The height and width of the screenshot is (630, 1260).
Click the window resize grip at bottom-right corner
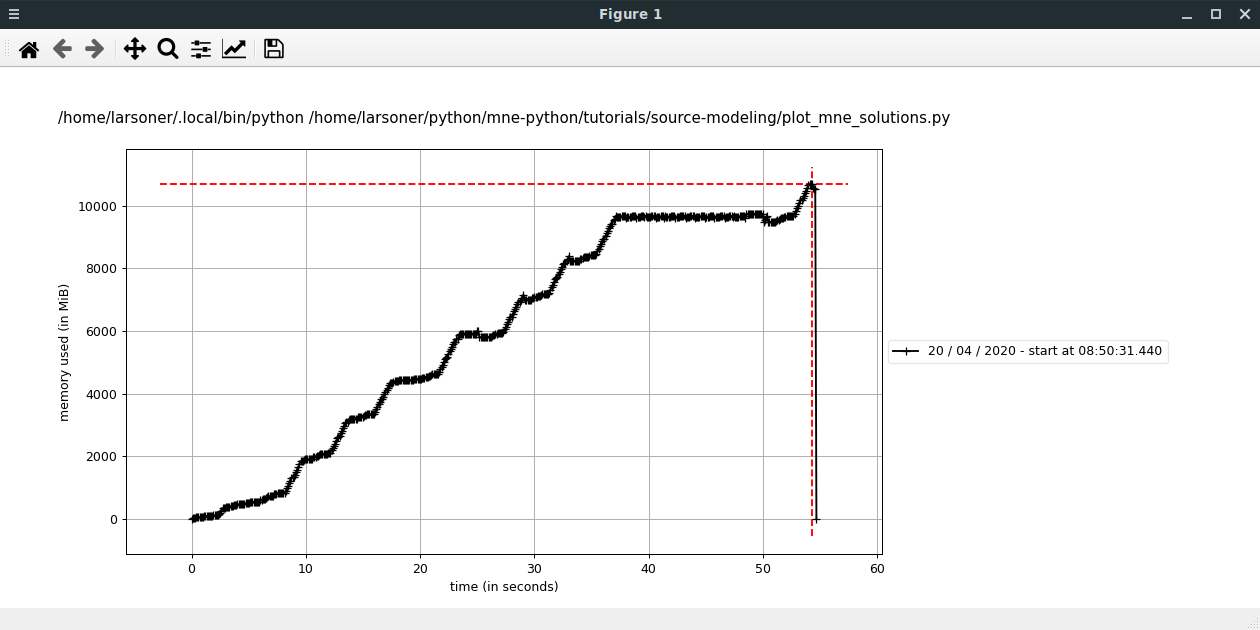[1252, 623]
